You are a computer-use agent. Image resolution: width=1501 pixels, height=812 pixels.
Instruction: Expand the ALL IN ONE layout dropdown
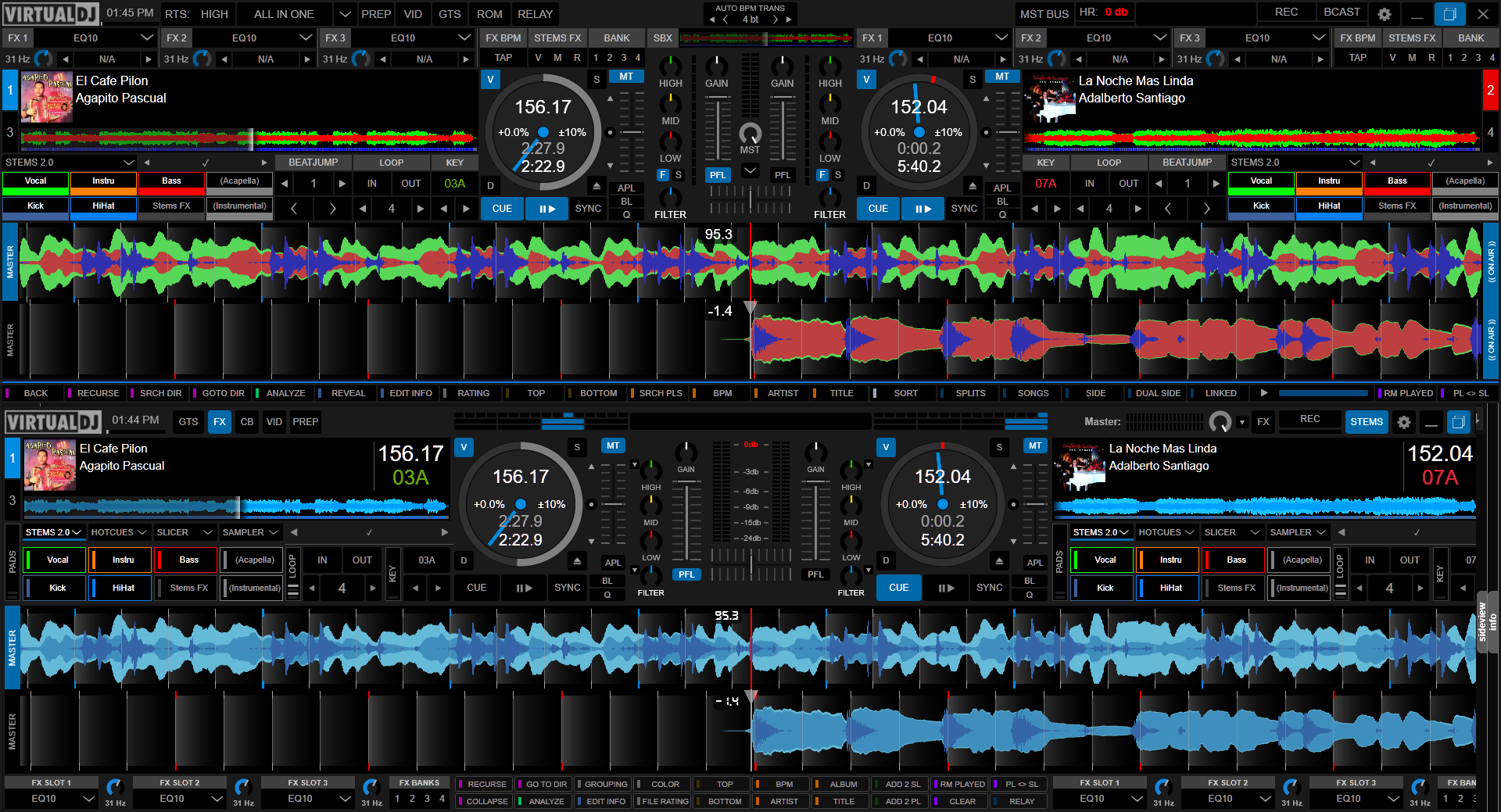point(344,14)
